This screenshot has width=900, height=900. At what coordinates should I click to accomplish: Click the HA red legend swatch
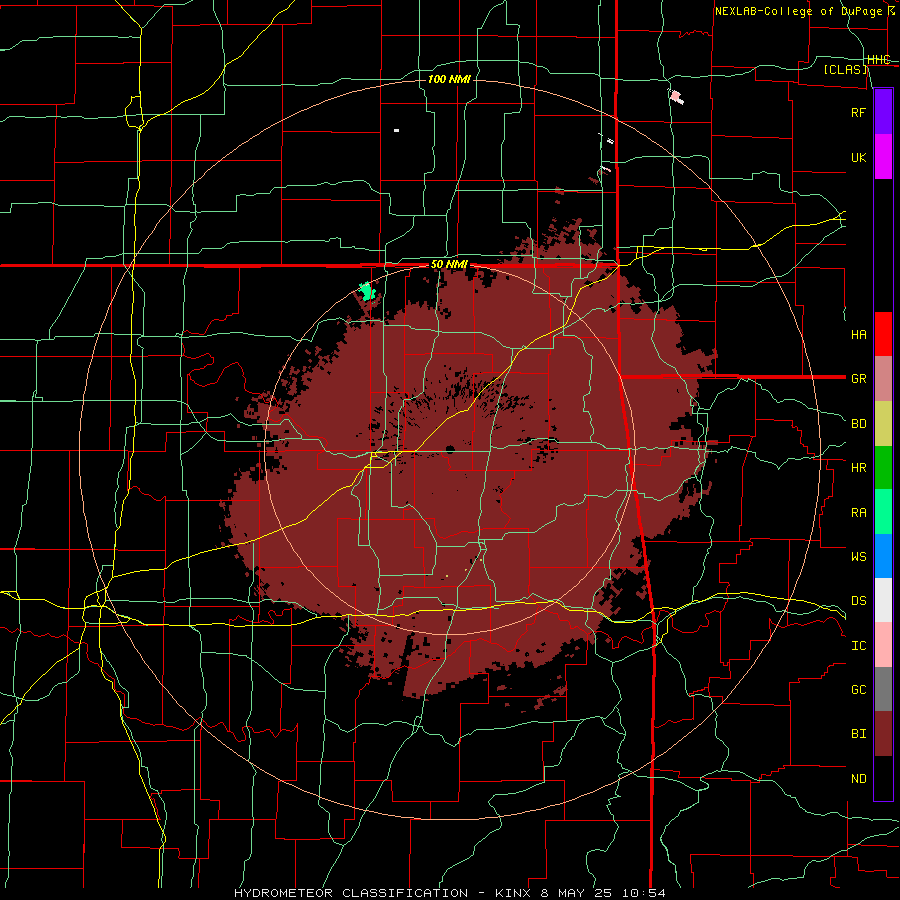[883, 334]
